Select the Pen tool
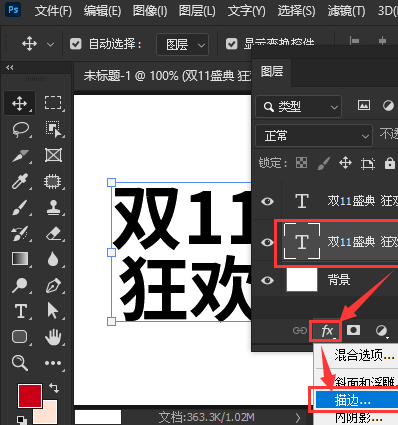The height and width of the screenshot is (425, 398). tap(53, 285)
